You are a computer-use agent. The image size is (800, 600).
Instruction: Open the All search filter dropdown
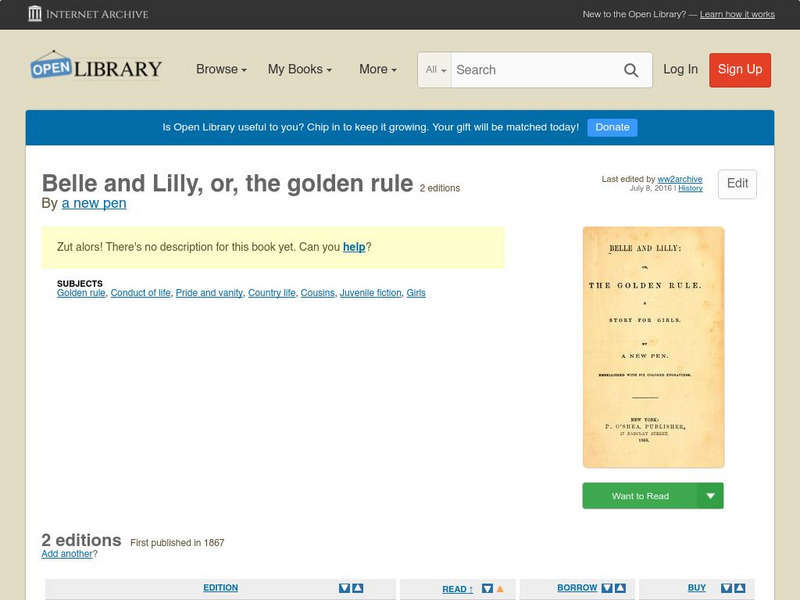tap(436, 70)
